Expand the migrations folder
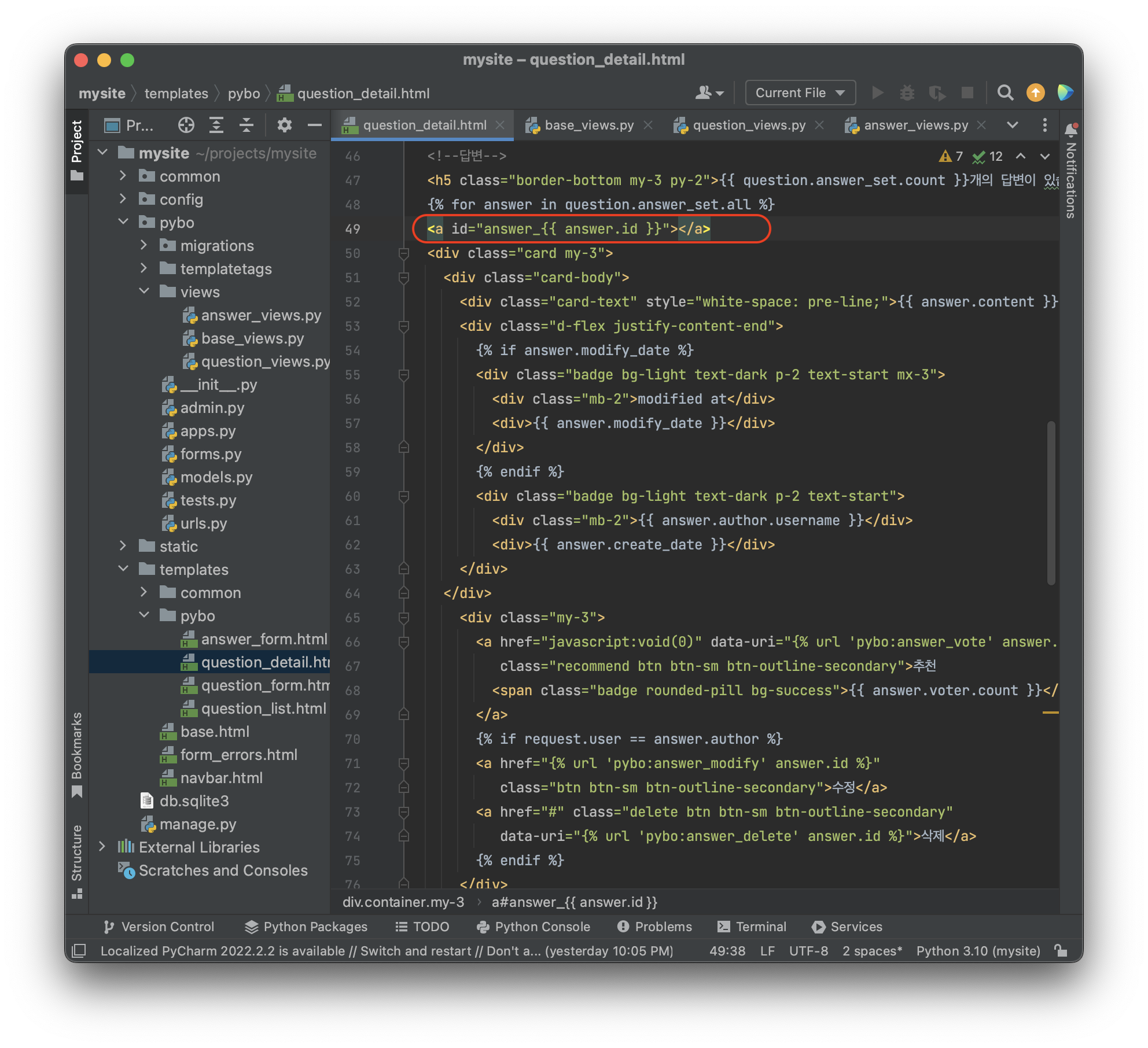The width and height of the screenshot is (1148, 1048). click(x=144, y=245)
